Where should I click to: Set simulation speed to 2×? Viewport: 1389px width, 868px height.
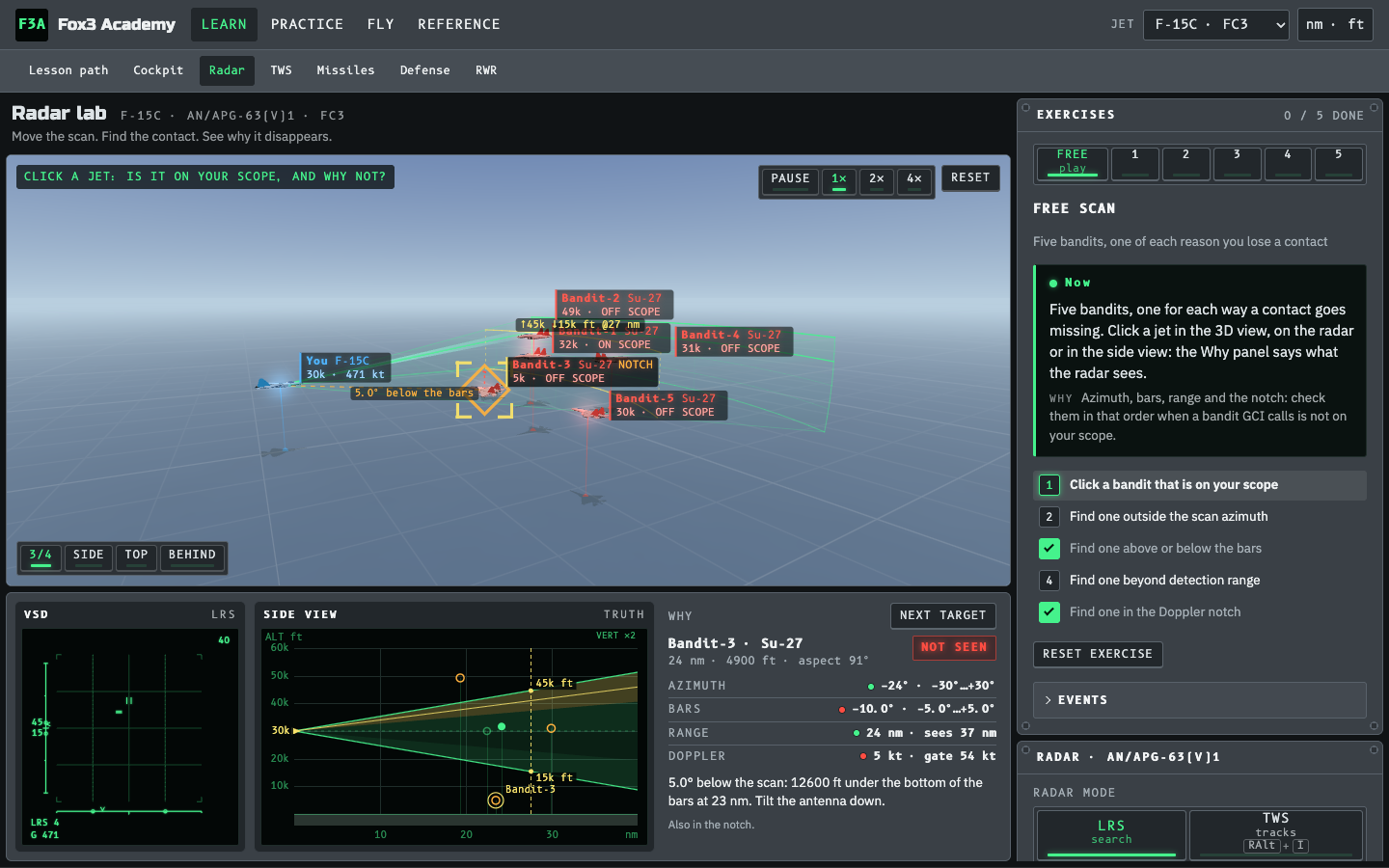click(x=877, y=179)
